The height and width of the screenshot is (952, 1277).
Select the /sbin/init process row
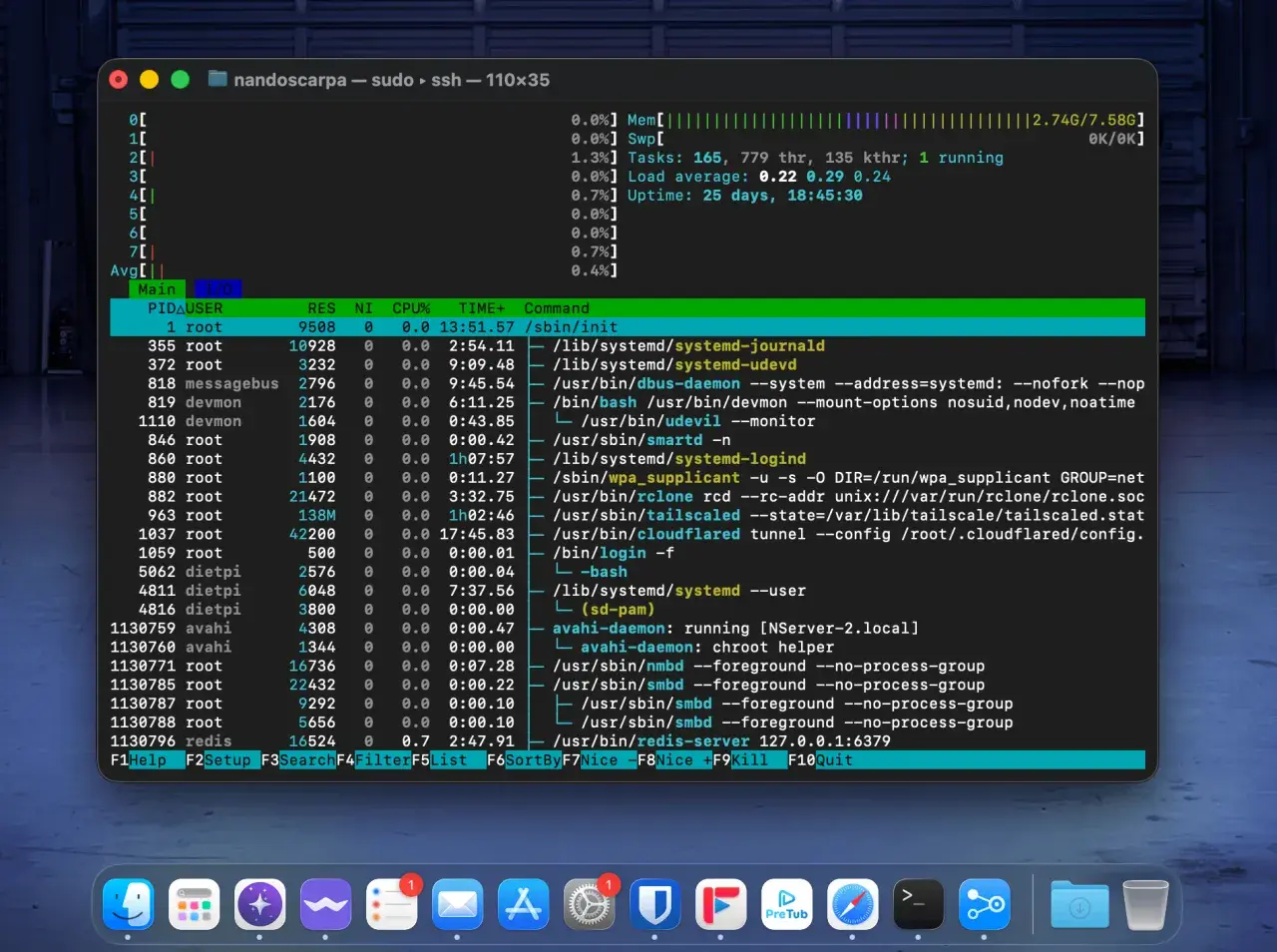tap(628, 327)
